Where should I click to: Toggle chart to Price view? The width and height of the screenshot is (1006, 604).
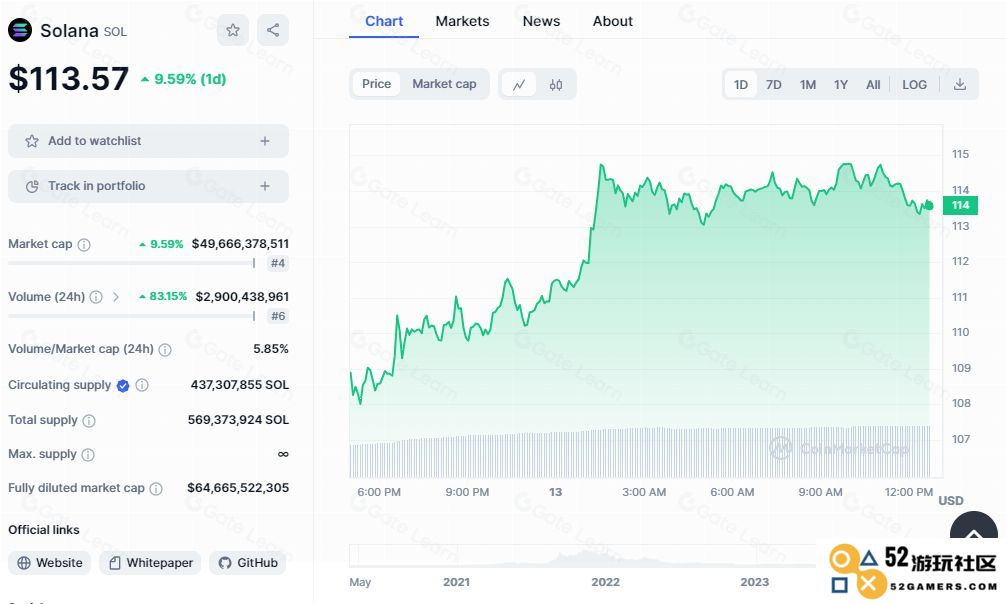pyautogui.click(x=376, y=84)
